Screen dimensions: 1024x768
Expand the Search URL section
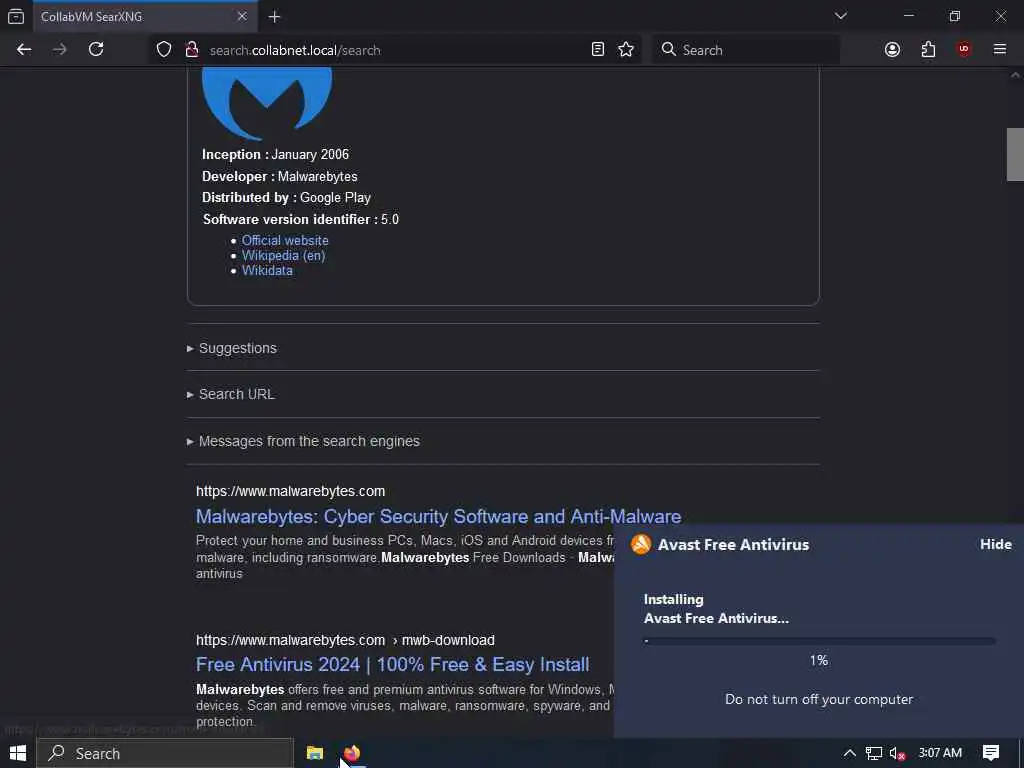pyautogui.click(x=231, y=394)
